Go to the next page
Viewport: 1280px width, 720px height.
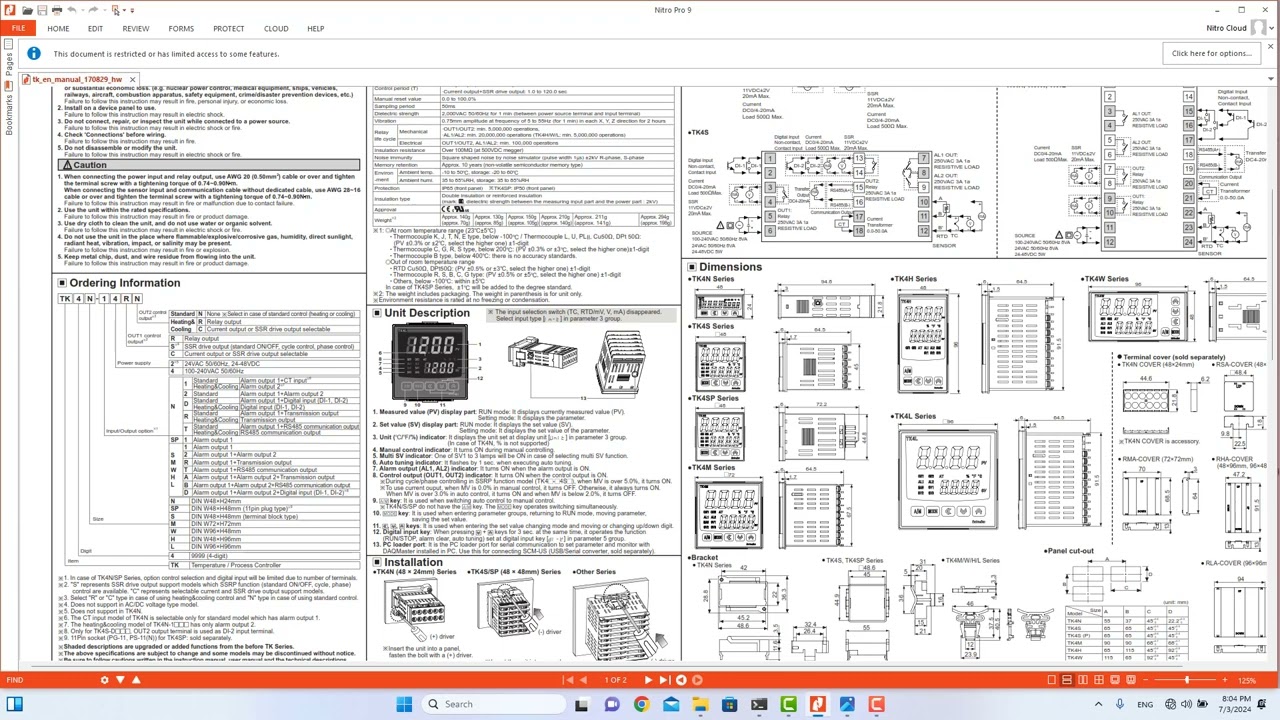coord(647,680)
